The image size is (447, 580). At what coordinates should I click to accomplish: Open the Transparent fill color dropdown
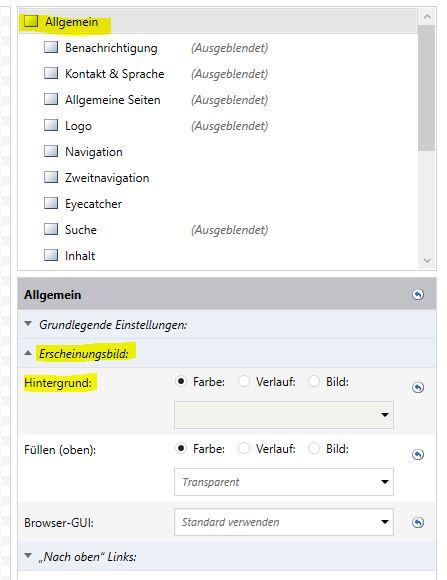(284, 482)
